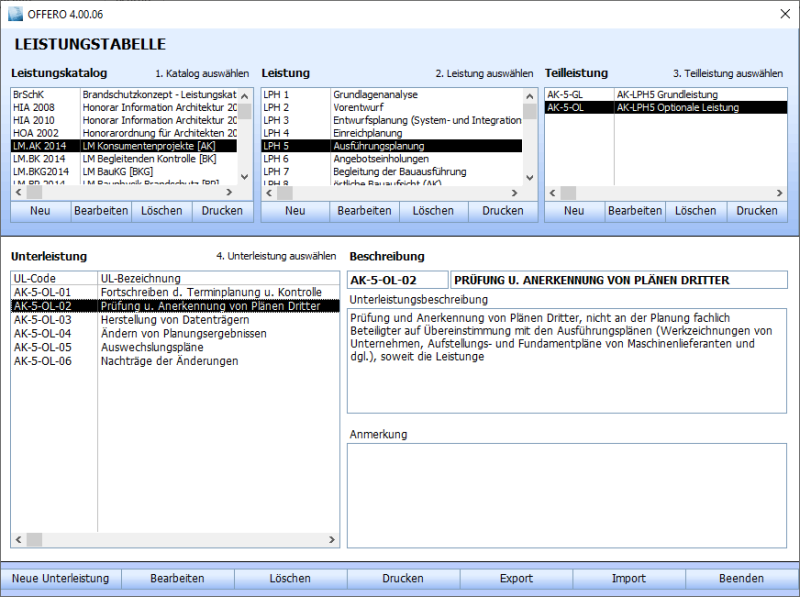Click right arrow of Teilleistung horizontal scrollbar
This screenshot has width=800, height=597.
click(x=780, y=193)
